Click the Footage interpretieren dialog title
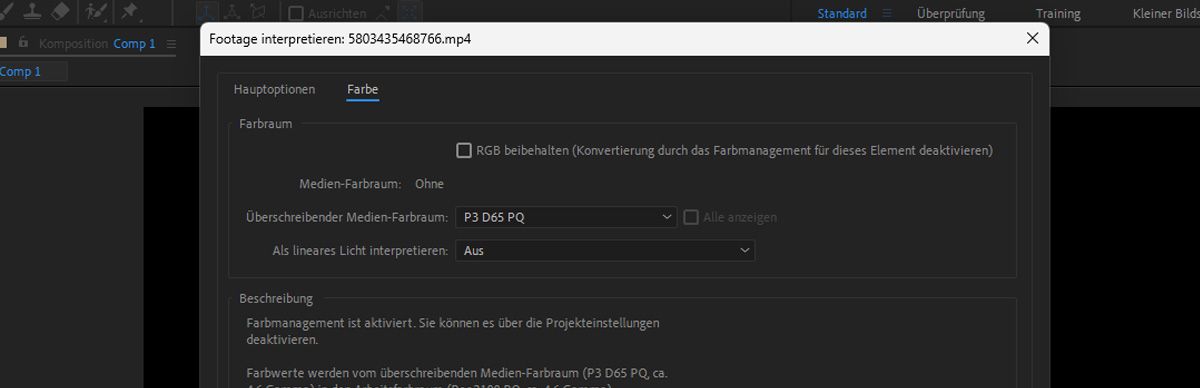The image size is (1200, 388). point(340,40)
